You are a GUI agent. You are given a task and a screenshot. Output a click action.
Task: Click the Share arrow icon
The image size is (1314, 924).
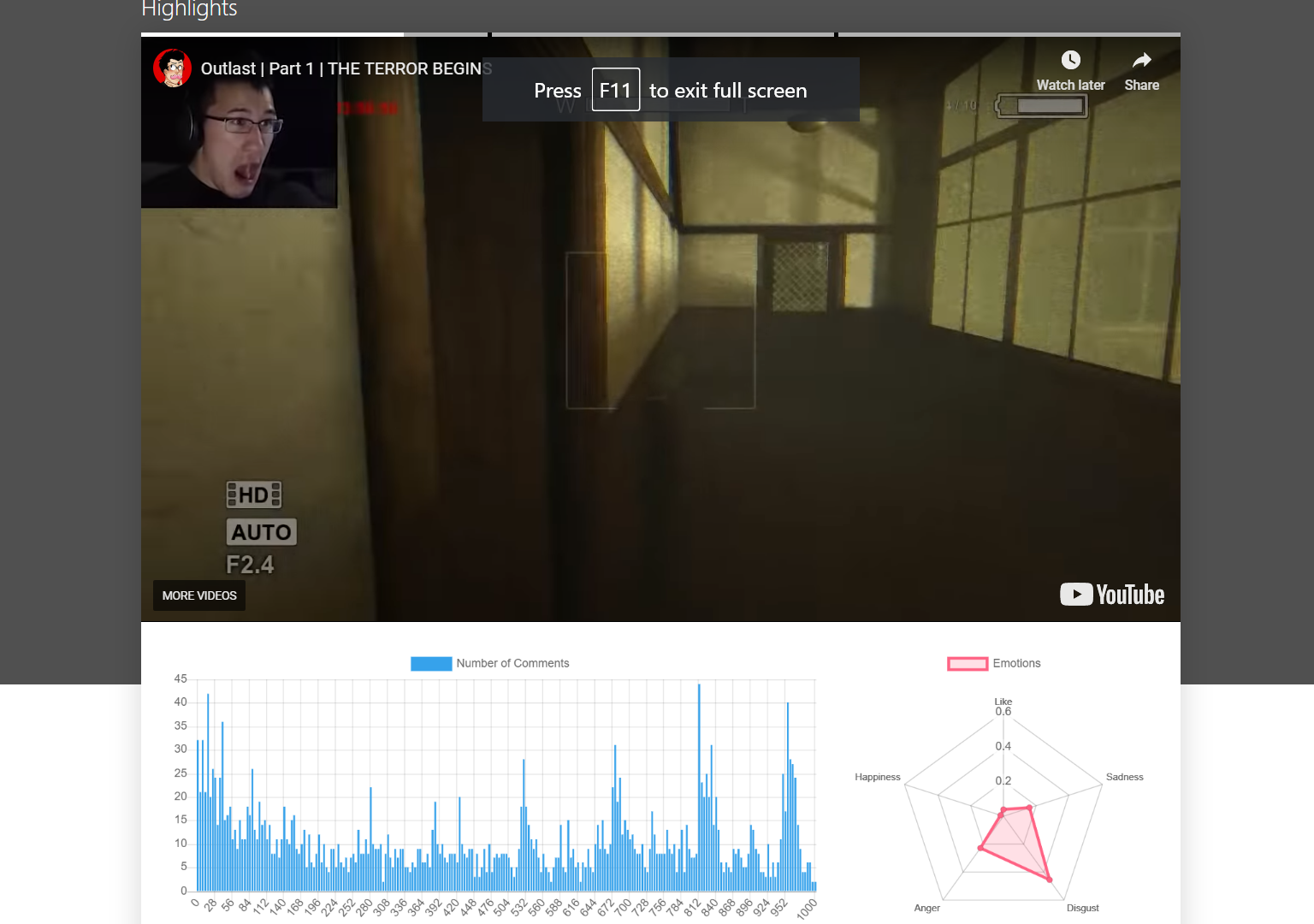click(1141, 60)
